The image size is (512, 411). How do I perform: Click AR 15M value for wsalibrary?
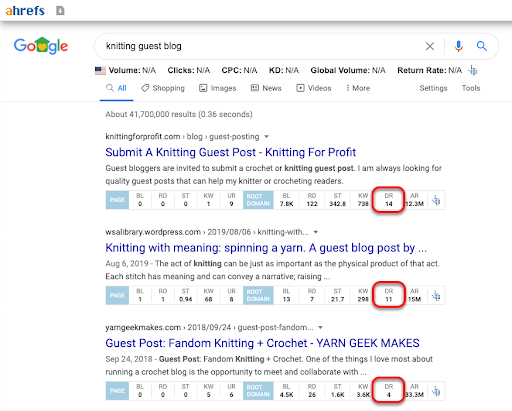414,299
